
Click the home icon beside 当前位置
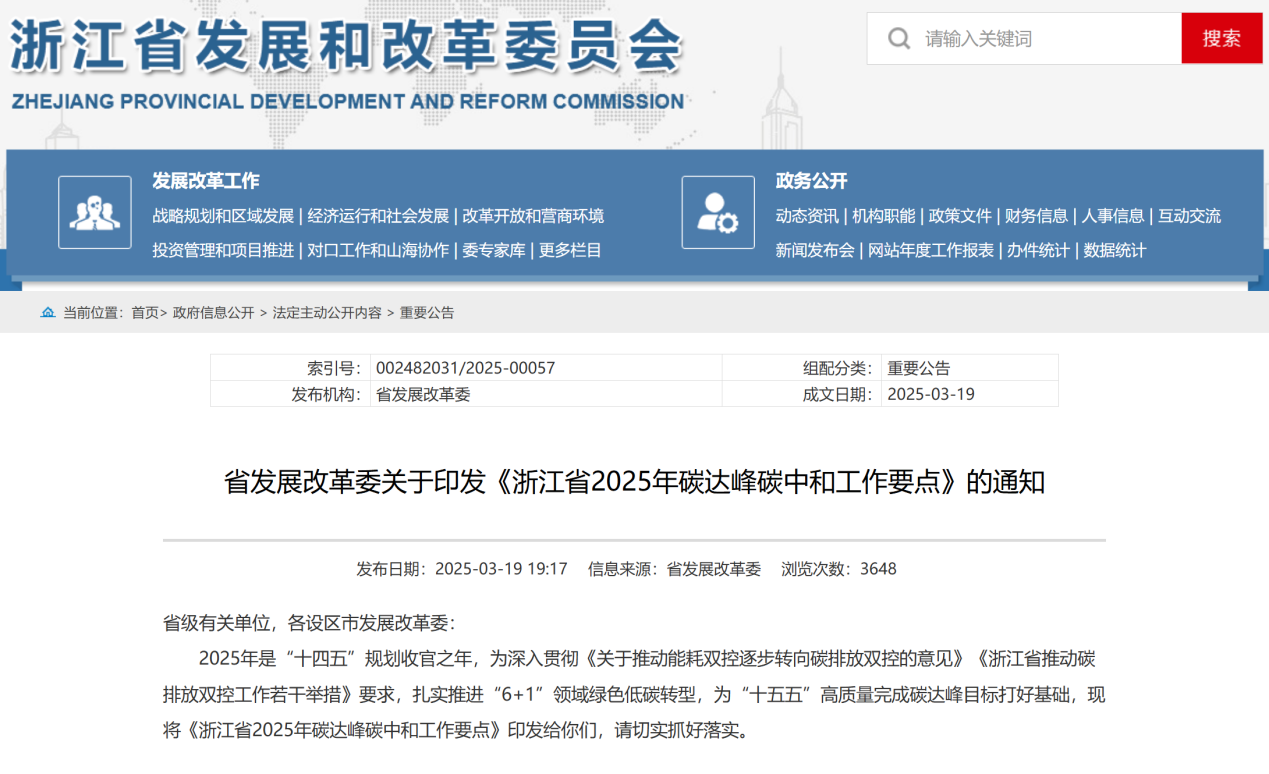48,313
